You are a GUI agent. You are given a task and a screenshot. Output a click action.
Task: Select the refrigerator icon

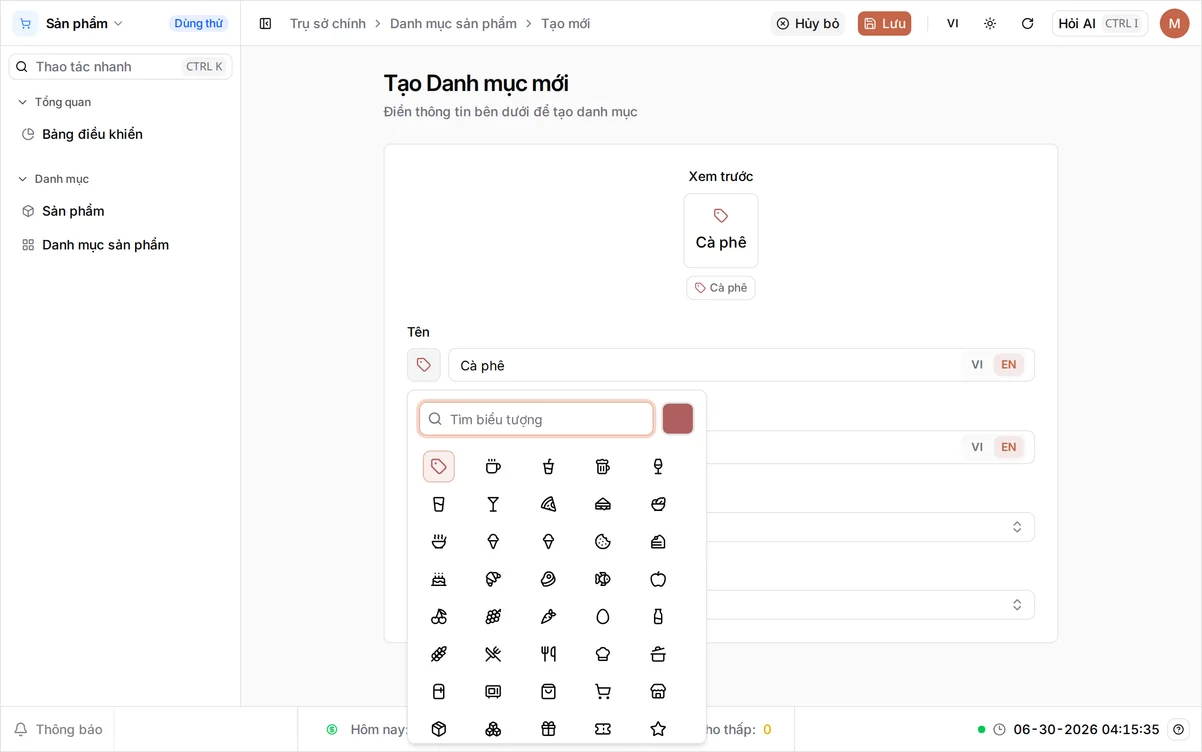point(439,691)
